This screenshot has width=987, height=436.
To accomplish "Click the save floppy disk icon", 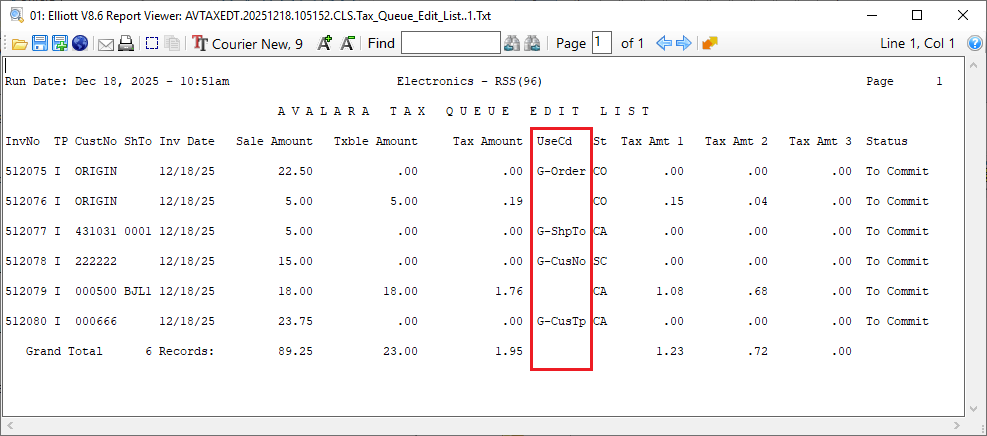I will 40,43.
